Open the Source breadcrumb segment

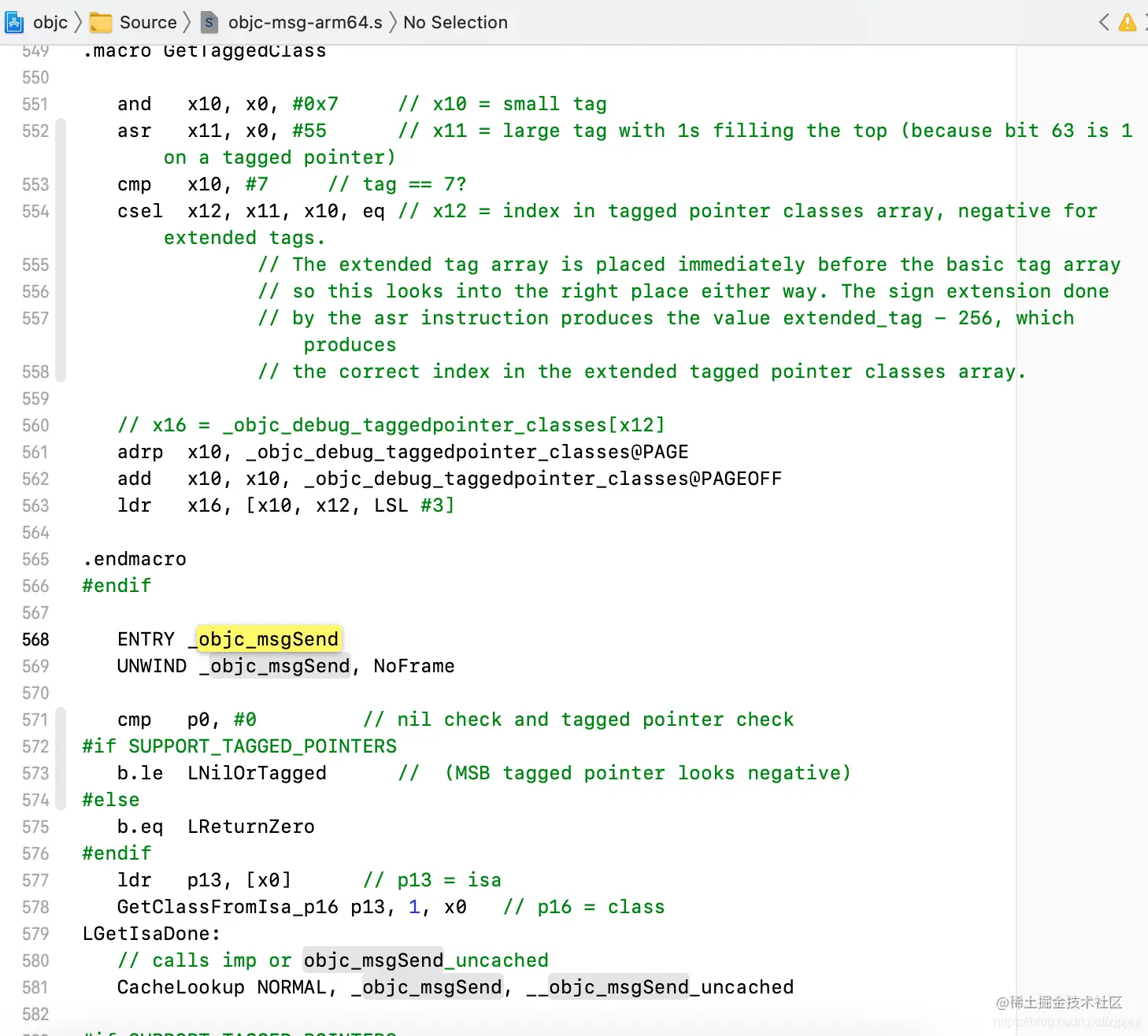[x=148, y=22]
